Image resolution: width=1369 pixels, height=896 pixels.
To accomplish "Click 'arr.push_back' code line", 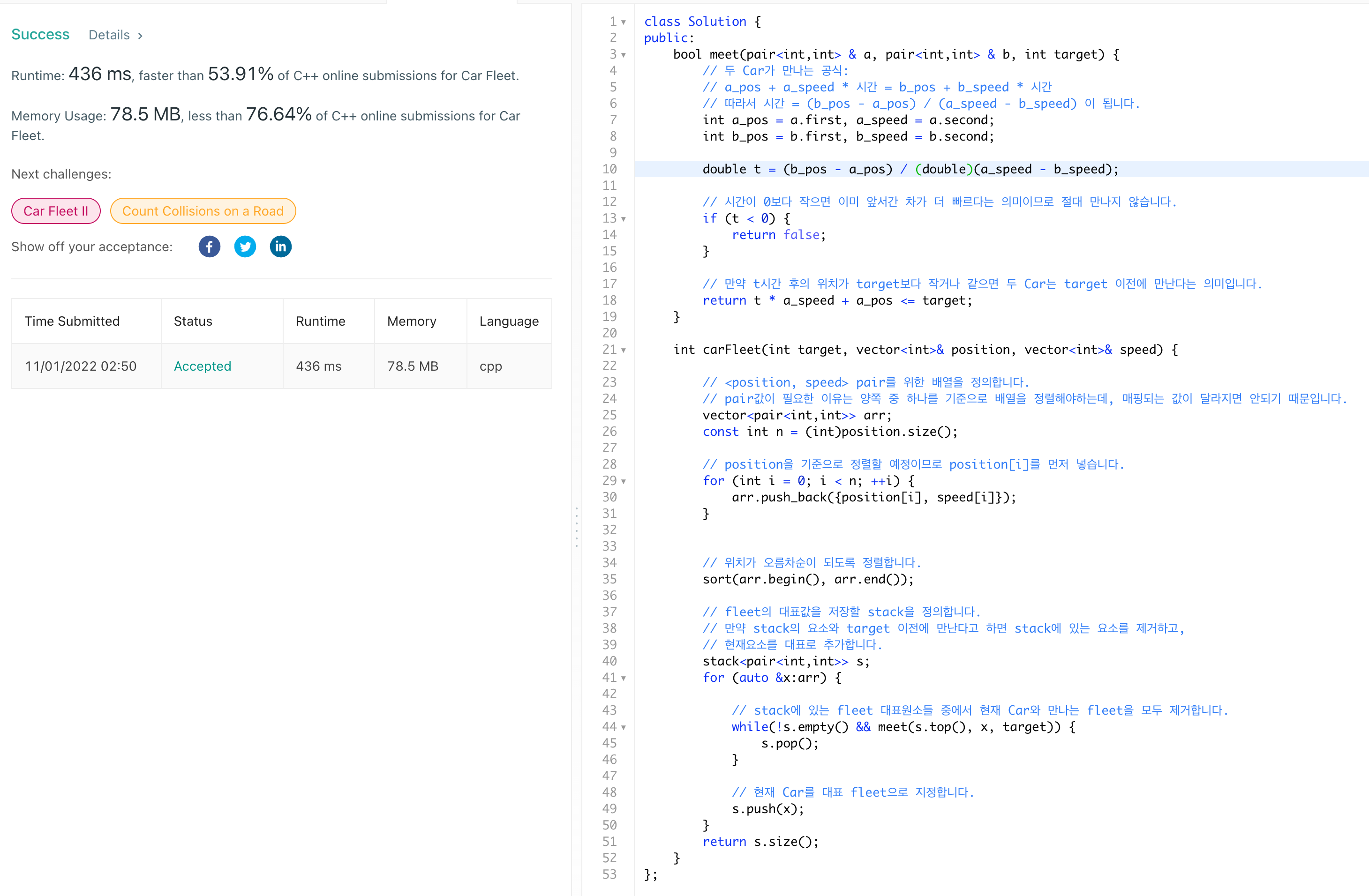I will point(873,497).
